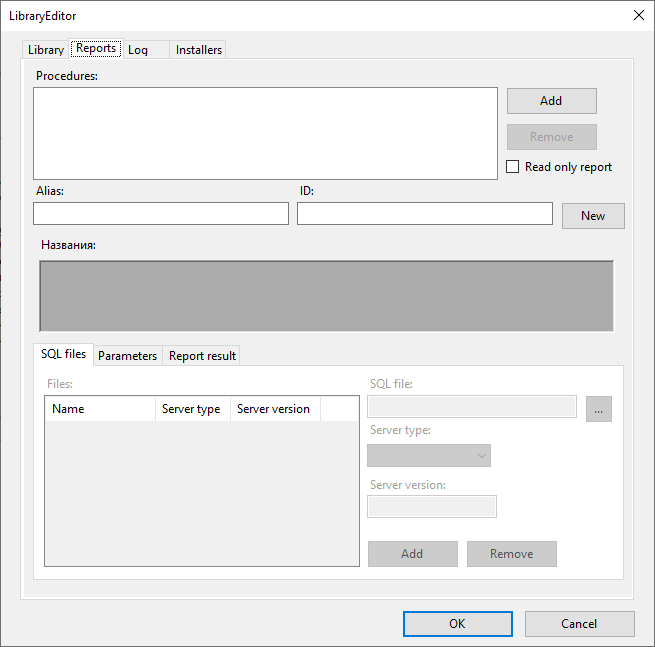655x647 pixels.
Task: Sort files by Name column header
Action: tap(99, 409)
